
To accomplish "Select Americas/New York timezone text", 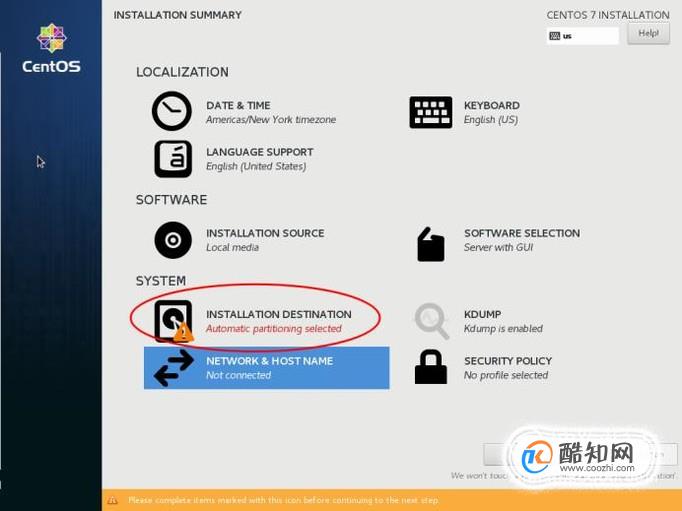I will pos(271,120).
